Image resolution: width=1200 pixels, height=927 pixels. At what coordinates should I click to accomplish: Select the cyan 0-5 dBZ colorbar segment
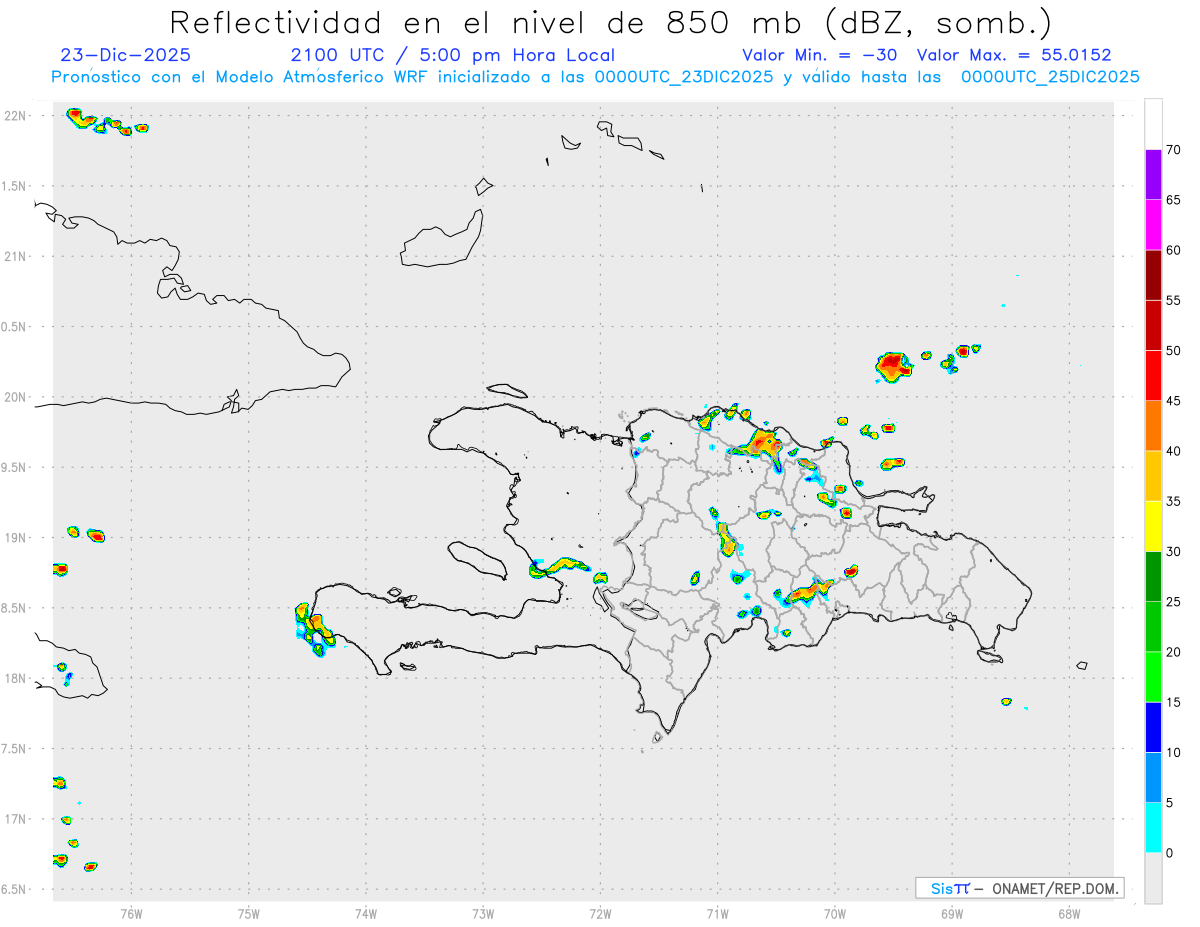[x=1153, y=828]
